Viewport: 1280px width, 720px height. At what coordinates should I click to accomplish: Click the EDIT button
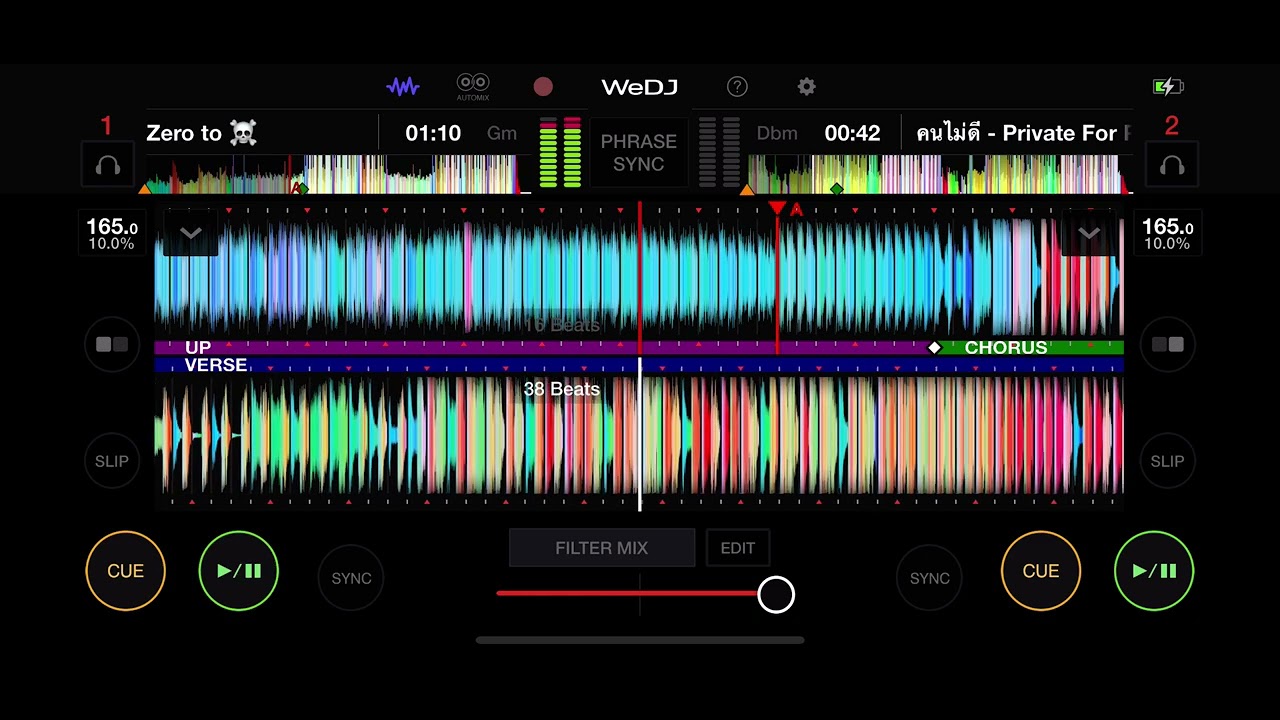pyautogui.click(x=738, y=548)
